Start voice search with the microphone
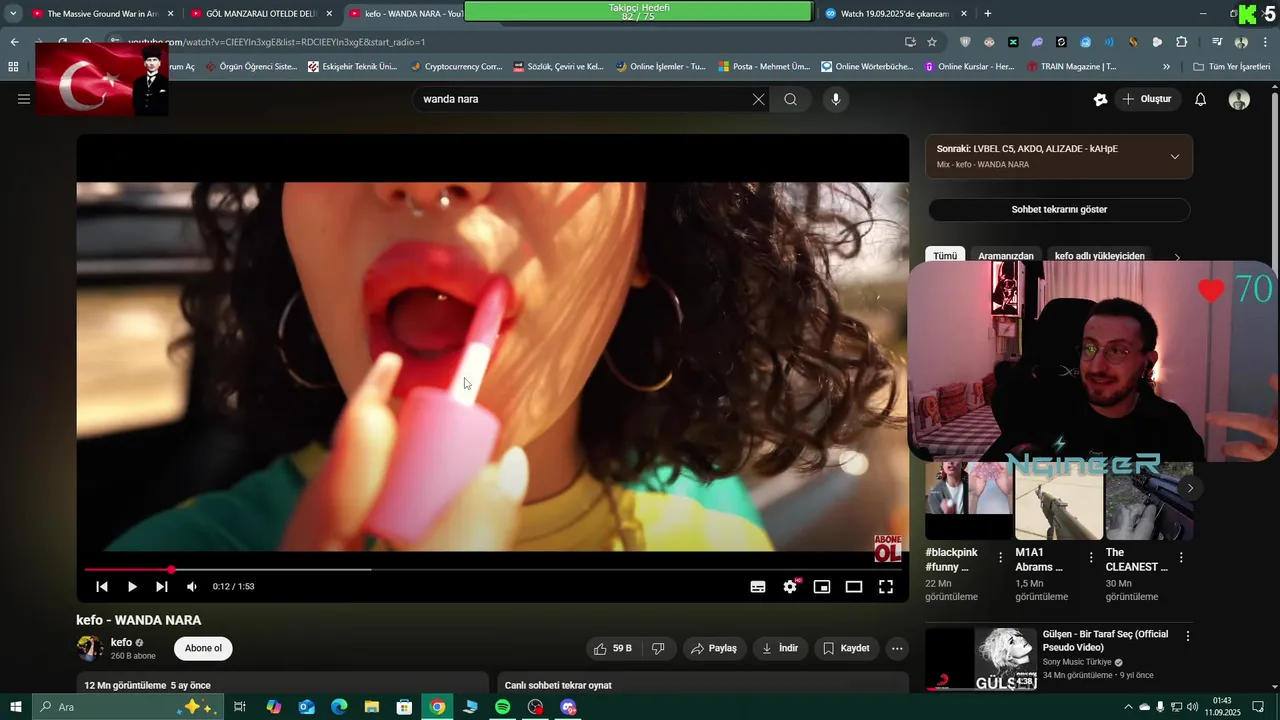The image size is (1280, 720). coord(836,99)
